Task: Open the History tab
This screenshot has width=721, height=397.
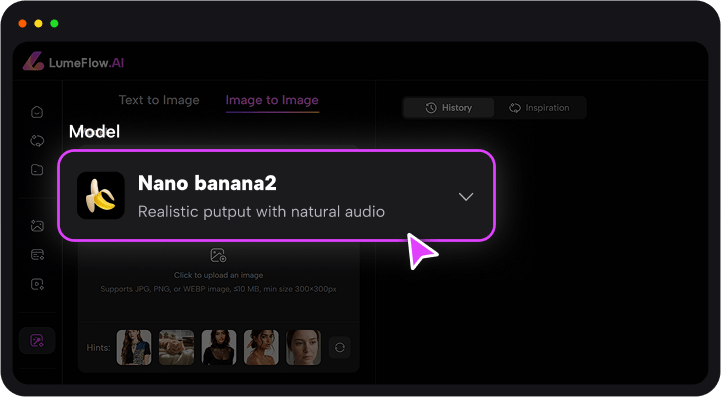Action: [449, 108]
